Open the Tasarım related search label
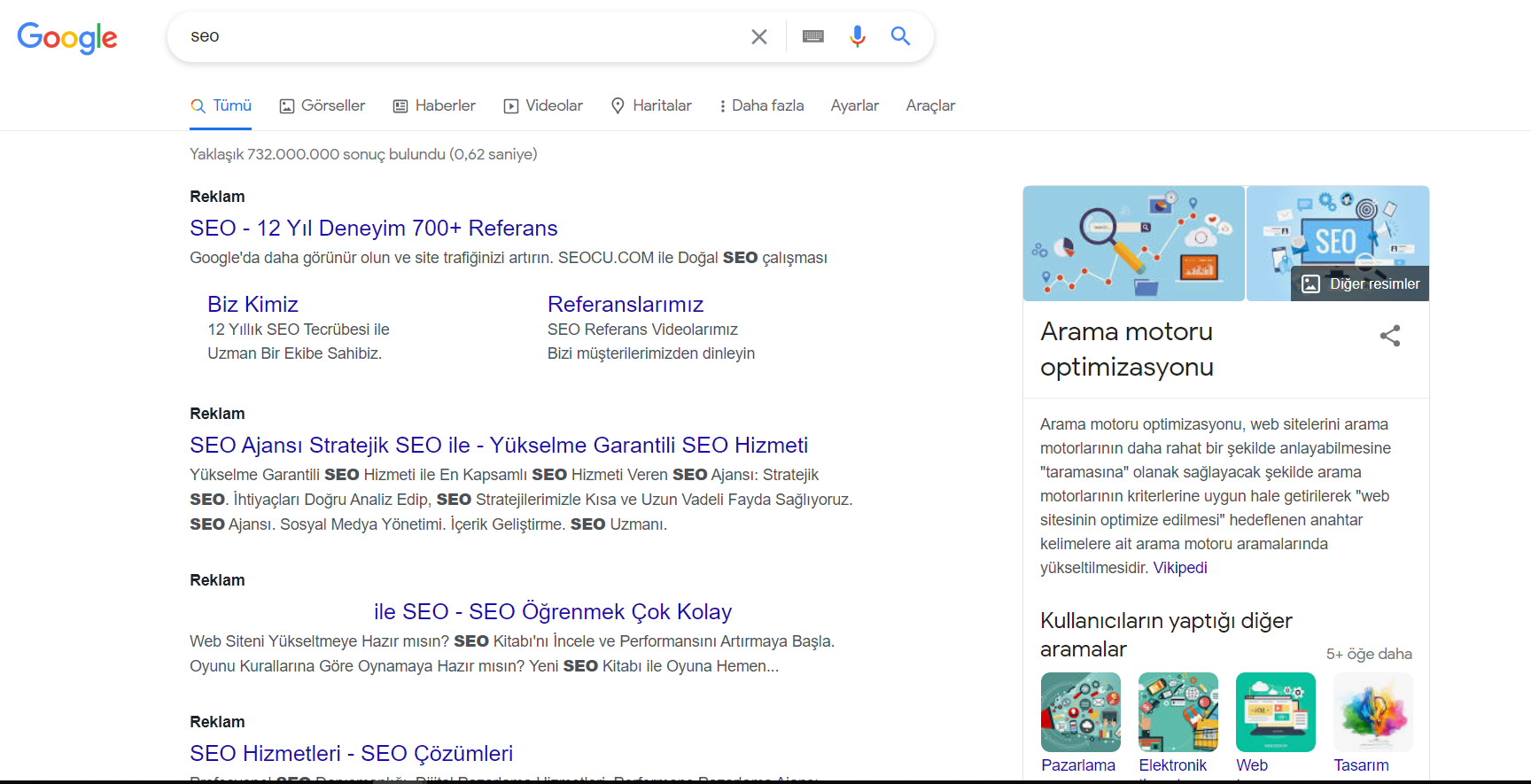 [x=1362, y=765]
